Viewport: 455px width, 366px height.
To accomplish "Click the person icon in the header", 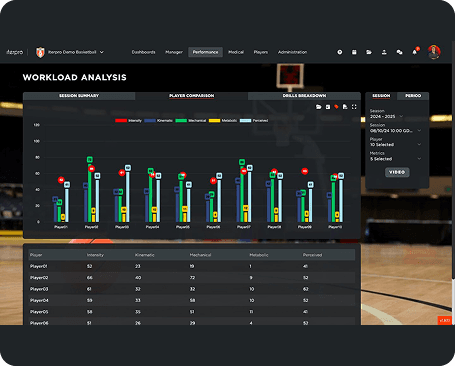I will (384, 52).
